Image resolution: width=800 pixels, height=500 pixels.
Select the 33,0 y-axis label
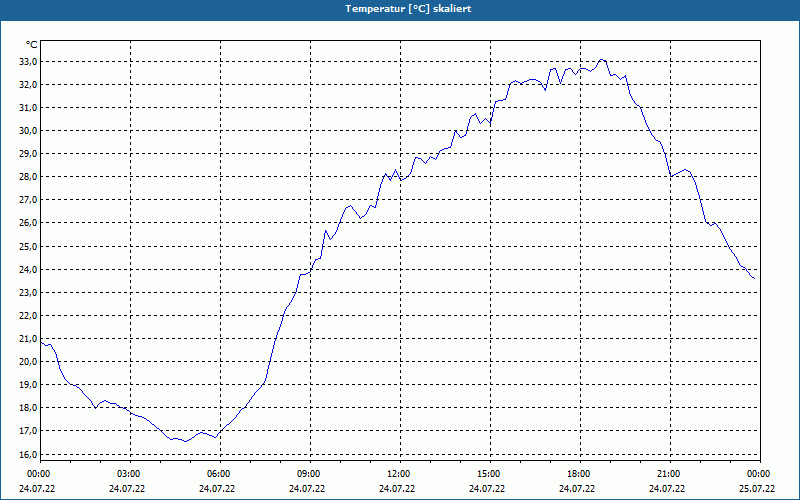click(x=28, y=62)
